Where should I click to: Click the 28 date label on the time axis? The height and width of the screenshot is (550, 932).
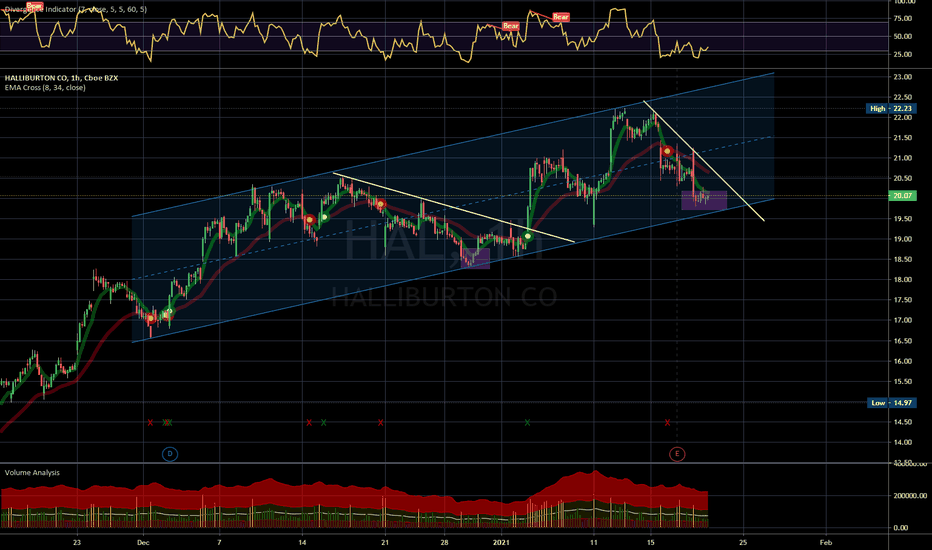445,542
